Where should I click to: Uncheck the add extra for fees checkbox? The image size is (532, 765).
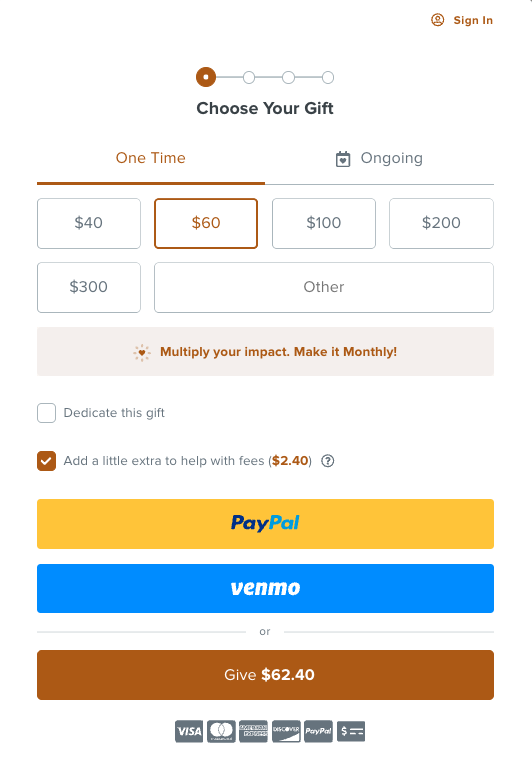pyautogui.click(x=46, y=461)
